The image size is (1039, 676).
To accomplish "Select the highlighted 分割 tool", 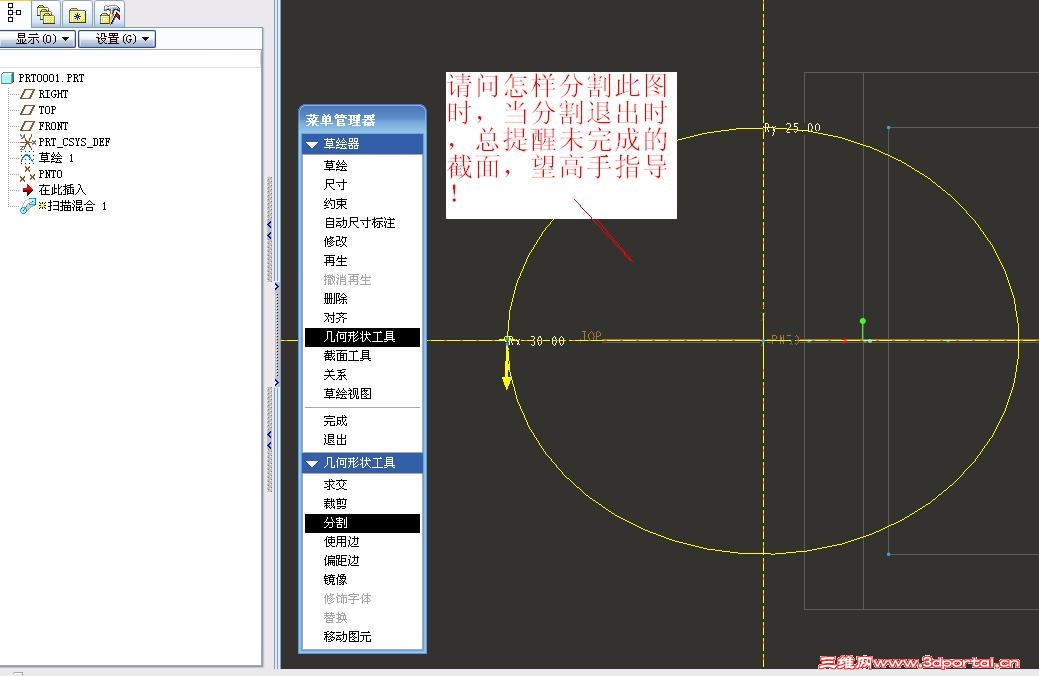I will coord(362,524).
